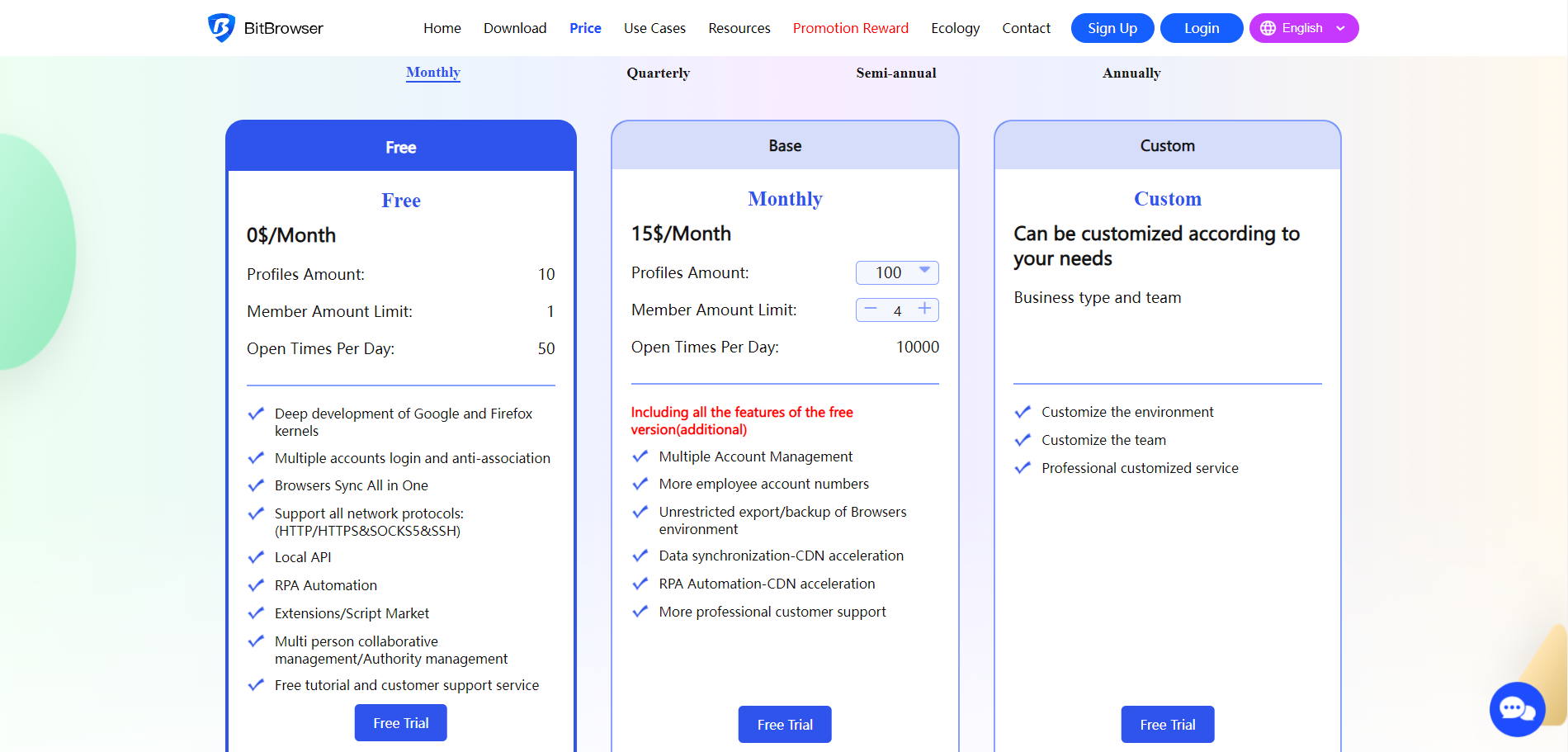The image size is (1568, 752).
Task: Click the member amount value 4 field
Action: (x=898, y=310)
